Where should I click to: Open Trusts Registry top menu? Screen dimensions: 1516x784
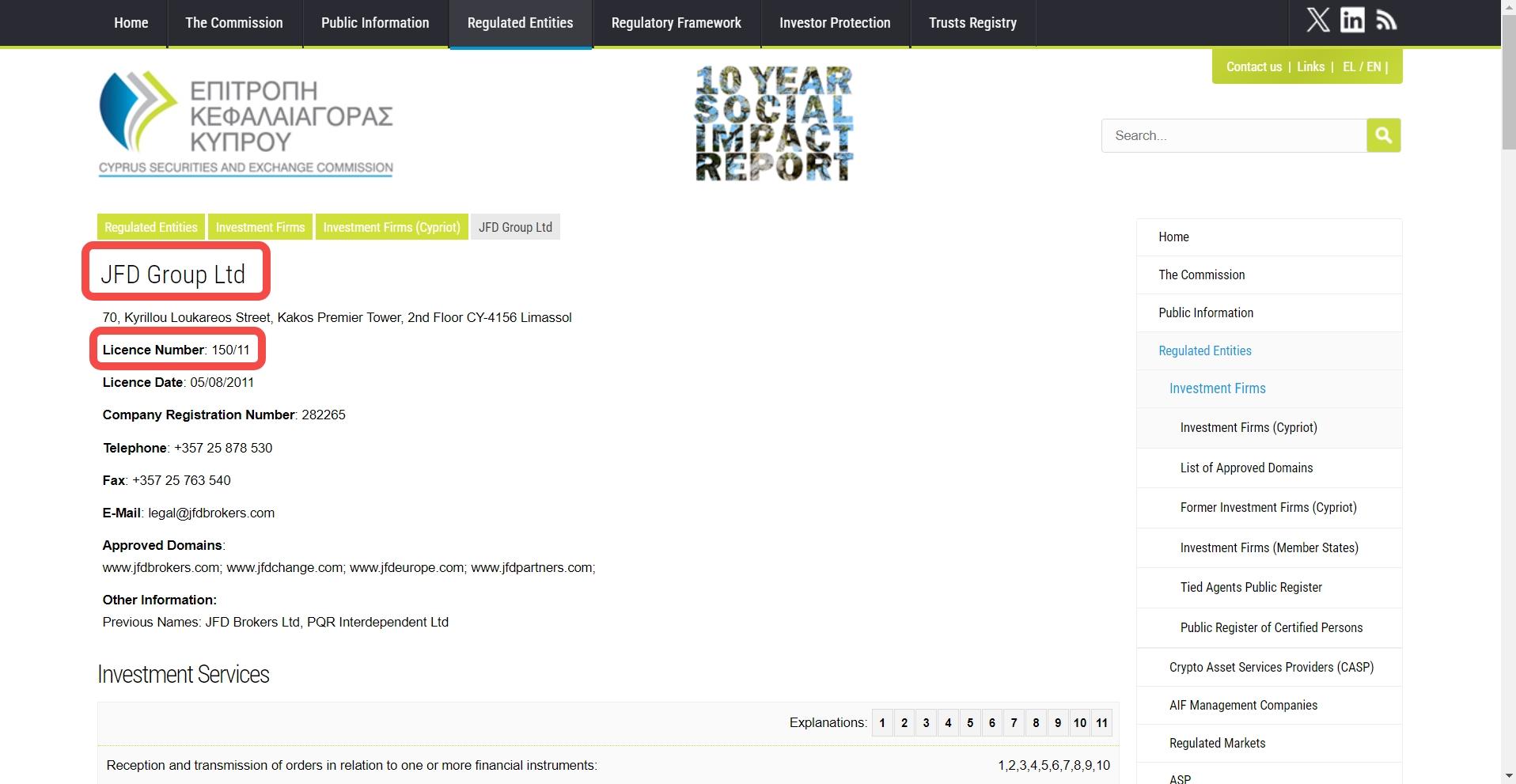click(972, 23)
